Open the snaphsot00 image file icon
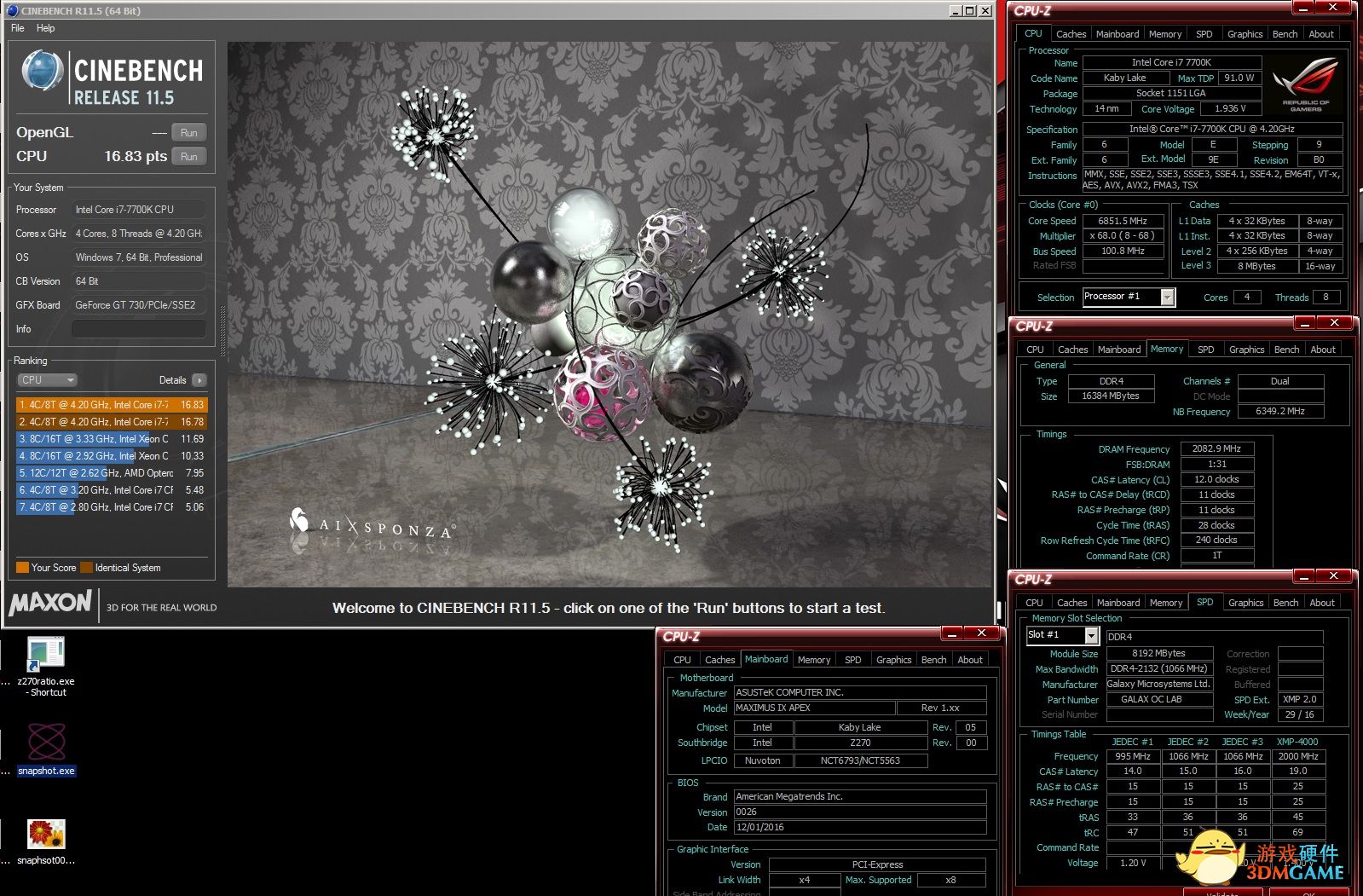 tap(46, 833)
